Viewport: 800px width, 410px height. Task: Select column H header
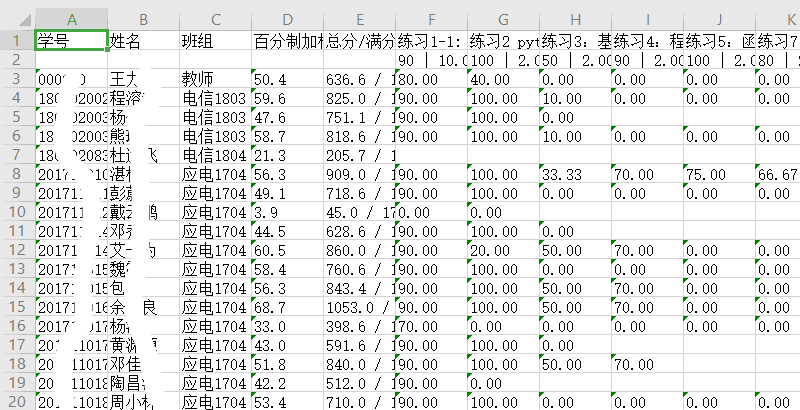(575, 20)
